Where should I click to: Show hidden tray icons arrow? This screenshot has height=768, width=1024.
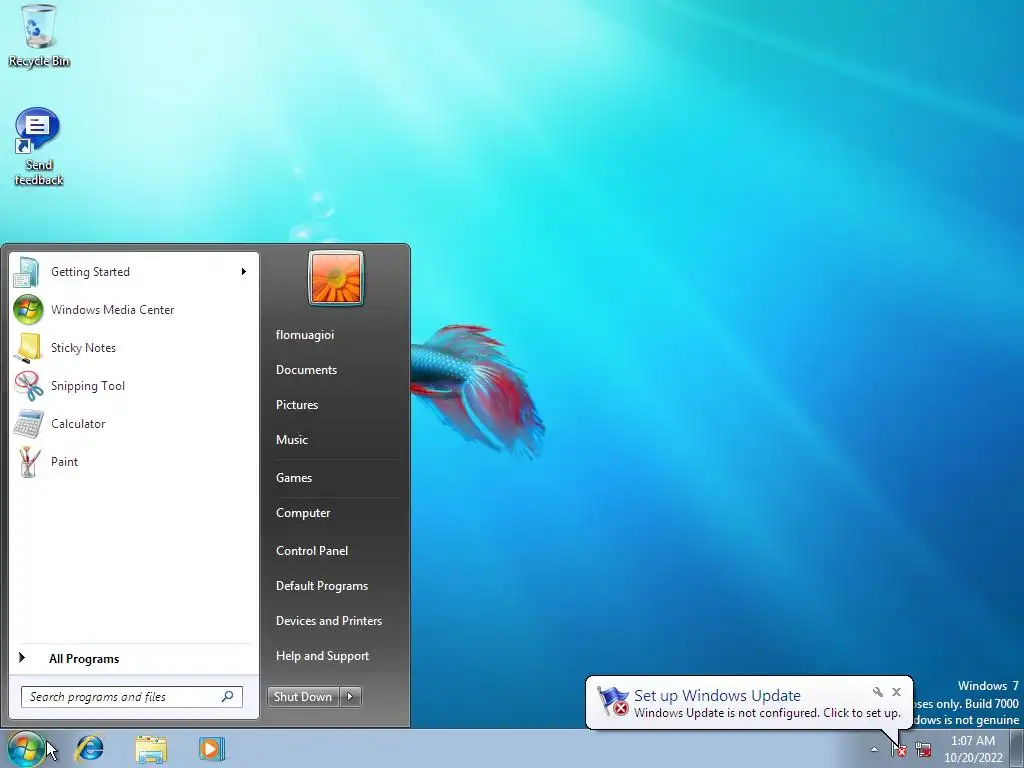coord(874,749)
